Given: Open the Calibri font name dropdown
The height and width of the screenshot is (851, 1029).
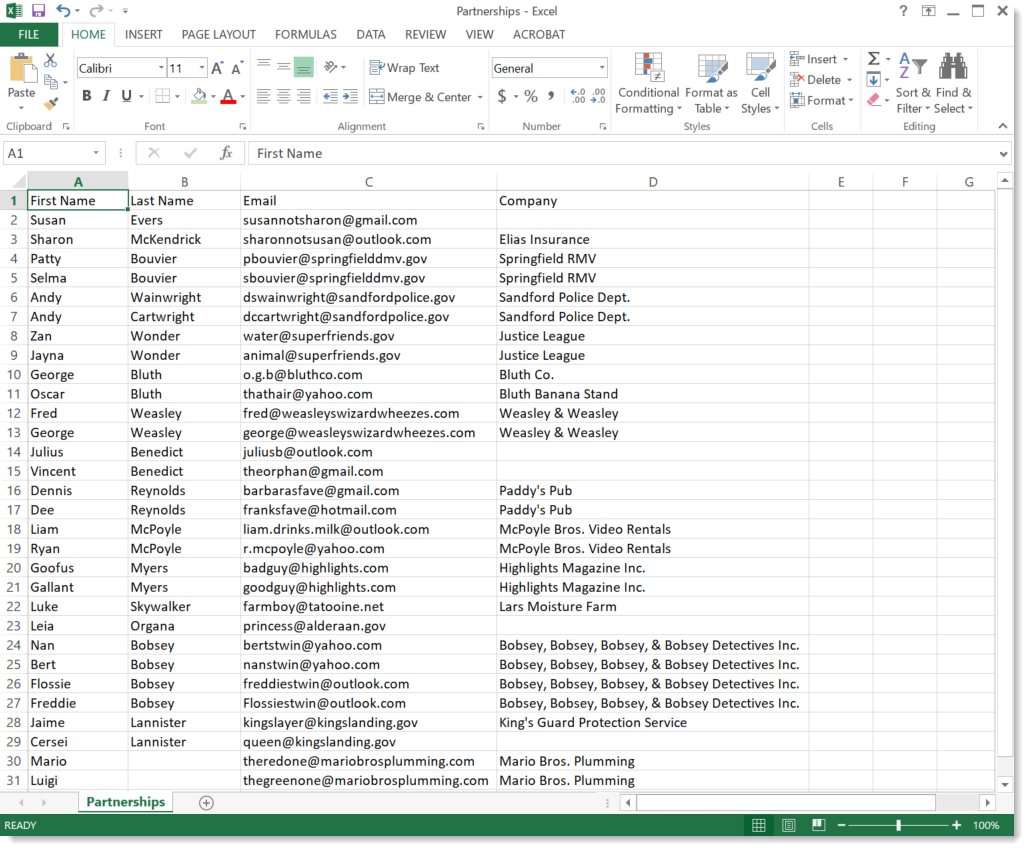Looking at the screenshot, I should [x=161, y=68].
